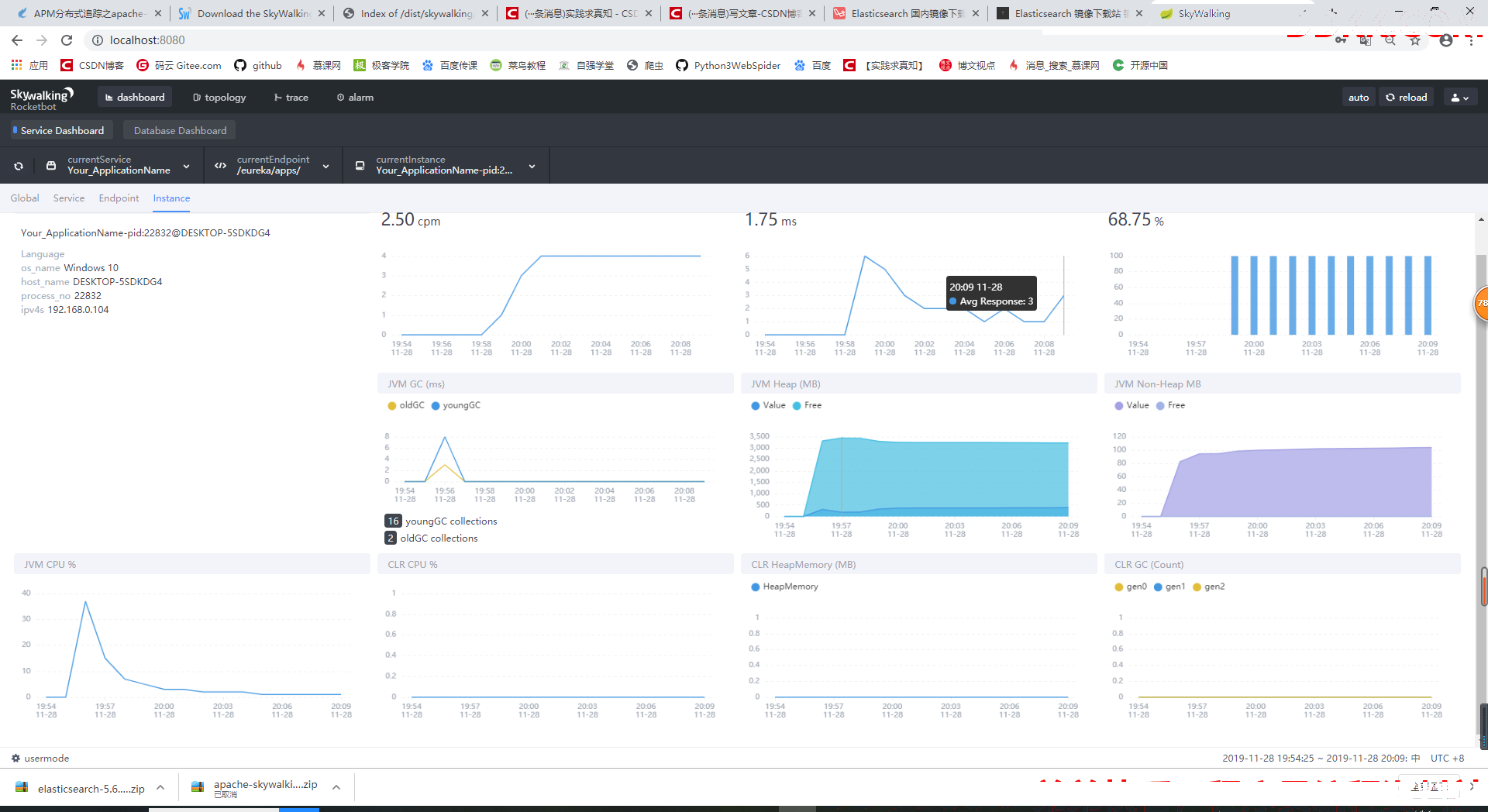Click the browser reload page icon
The height and width of the screenshot is (812, 1488).
click(x=67, y=40)
